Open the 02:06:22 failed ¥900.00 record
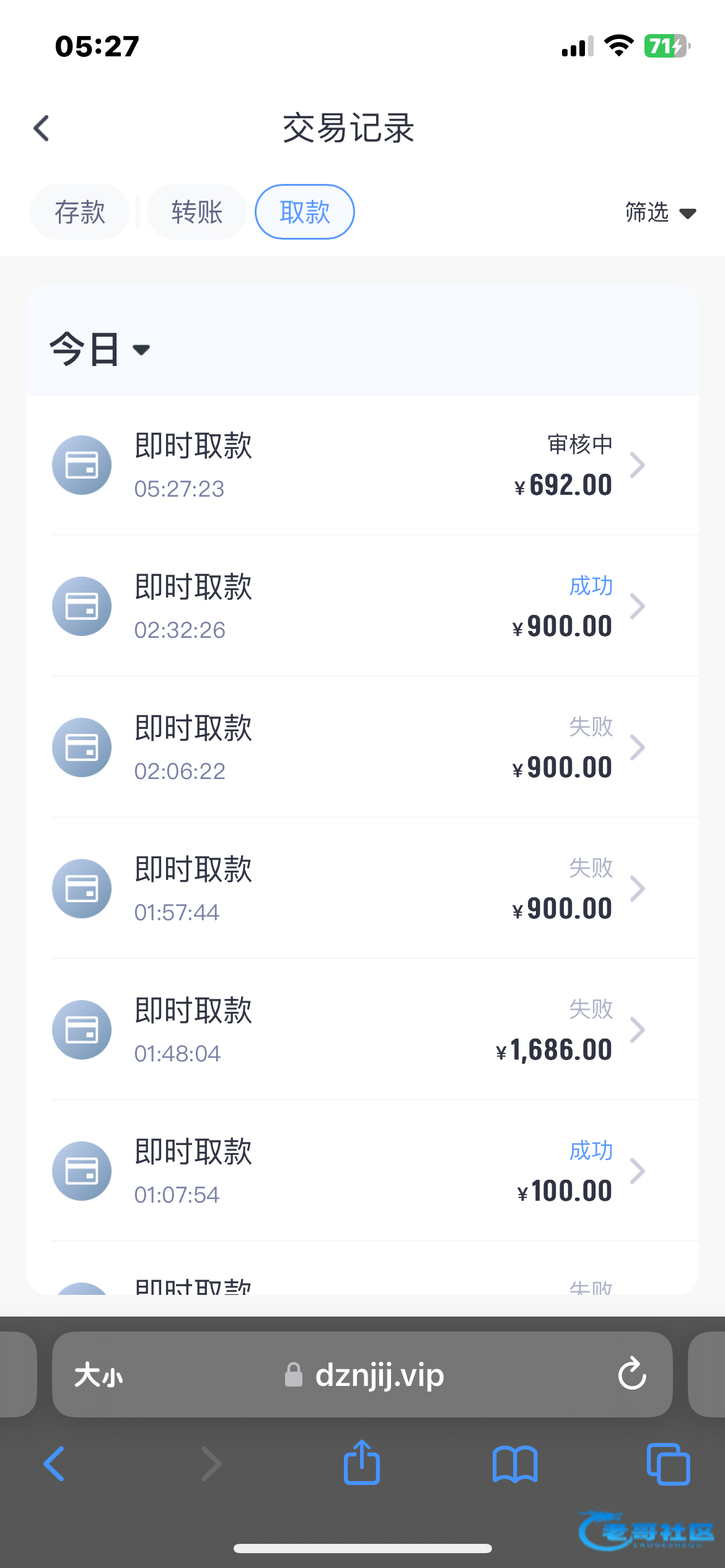The image size is (725, 1568). 372,747
